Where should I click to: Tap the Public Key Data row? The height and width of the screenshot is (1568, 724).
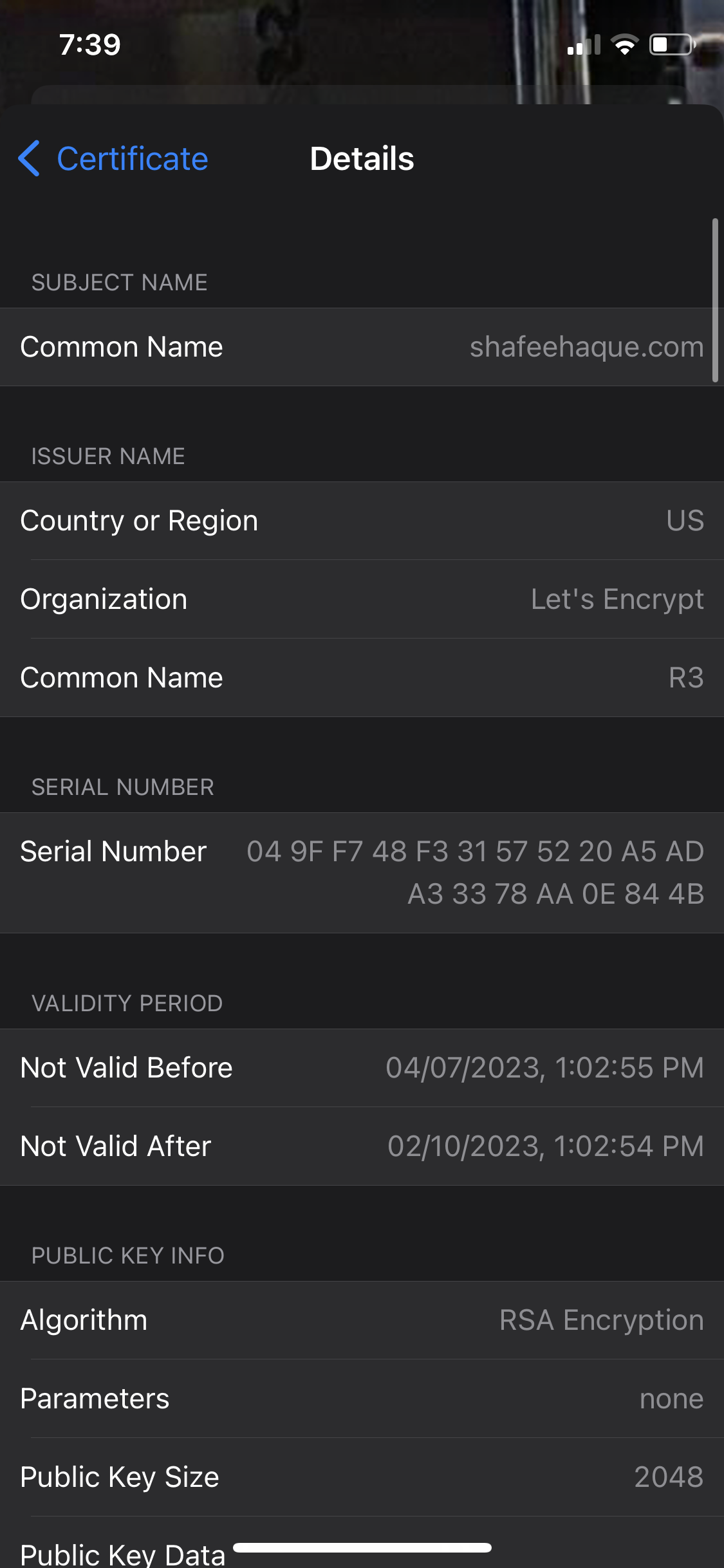tap(122, 1554)
